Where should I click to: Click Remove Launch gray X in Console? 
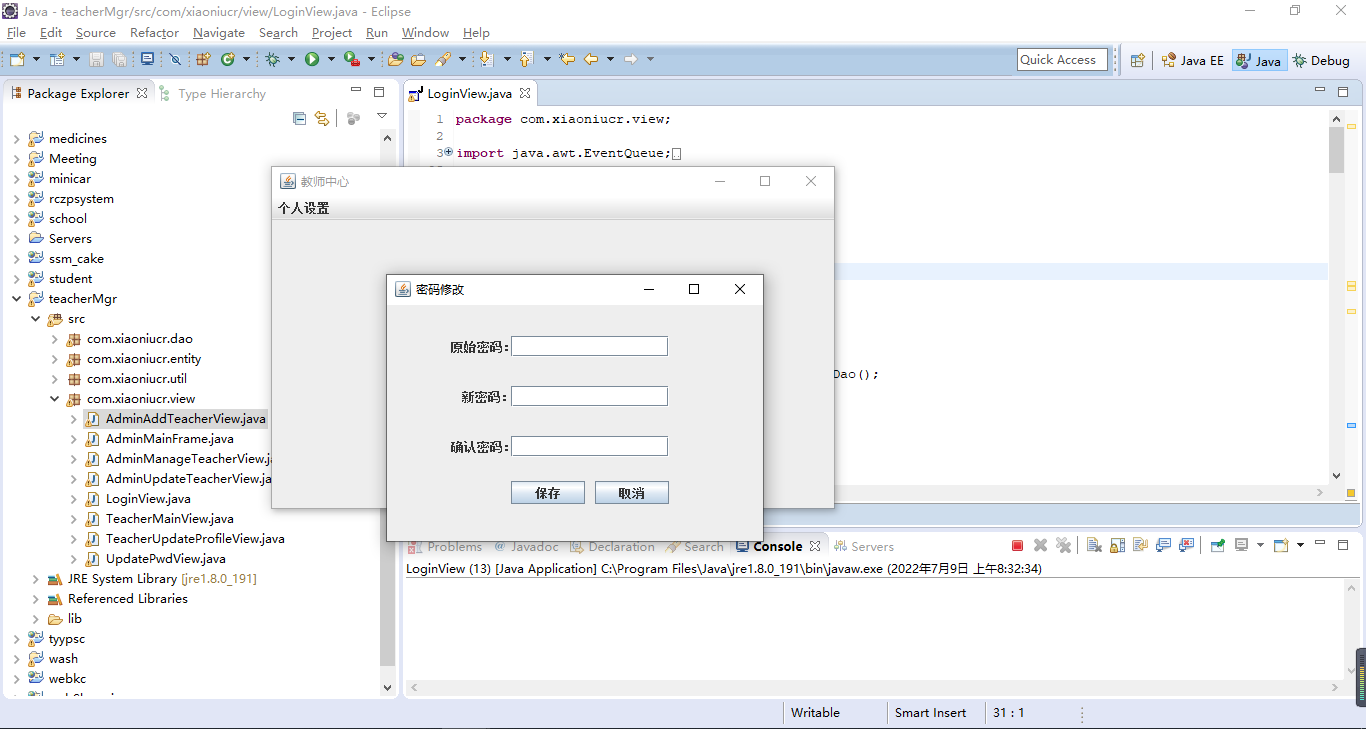(1040, 545)
